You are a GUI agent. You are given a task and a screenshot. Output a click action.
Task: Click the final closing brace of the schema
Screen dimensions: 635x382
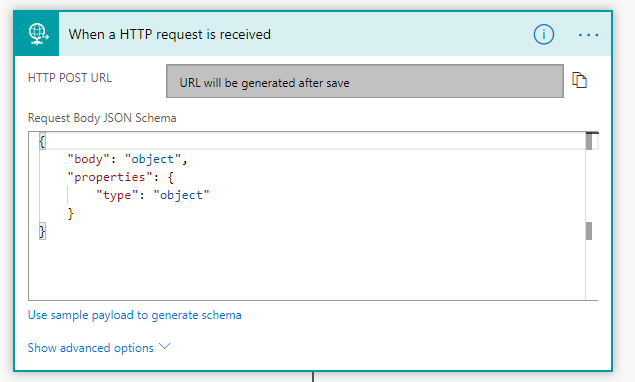[x=42, y=231]
